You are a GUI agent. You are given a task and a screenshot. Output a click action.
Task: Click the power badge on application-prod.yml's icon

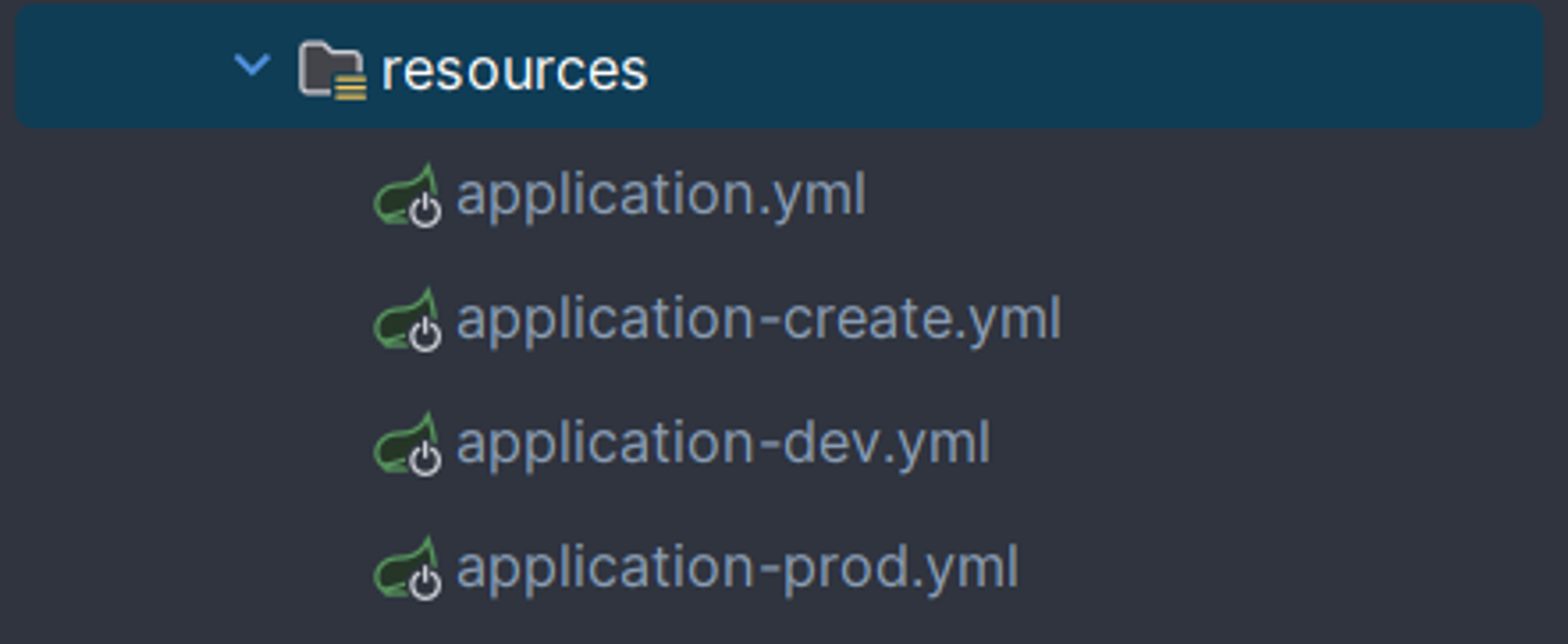425,583
